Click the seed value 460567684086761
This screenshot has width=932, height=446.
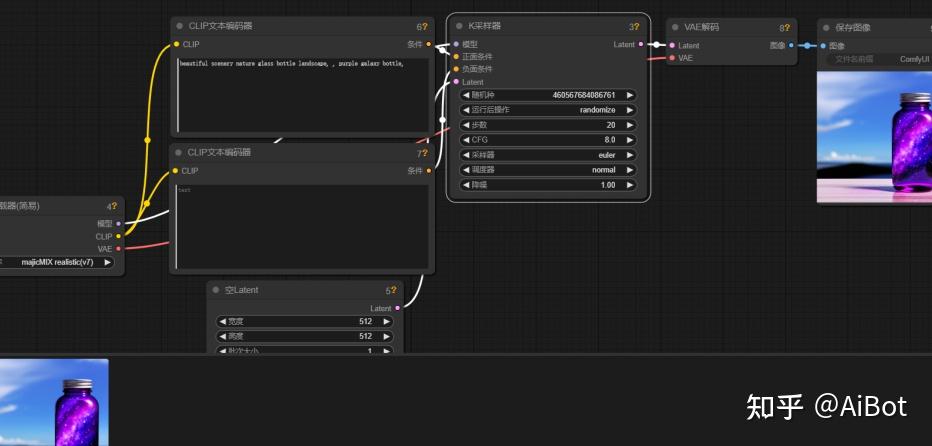[584, 95]
